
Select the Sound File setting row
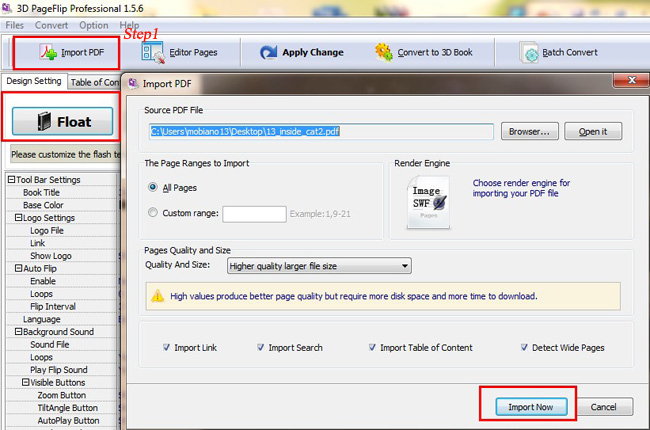coord(61,345)
